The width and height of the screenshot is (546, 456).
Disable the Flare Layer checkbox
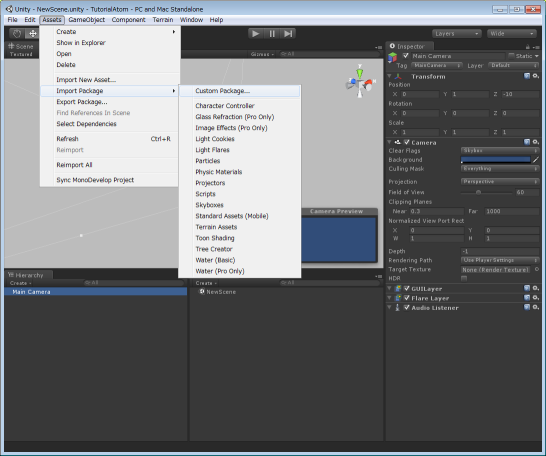[407, 298]
